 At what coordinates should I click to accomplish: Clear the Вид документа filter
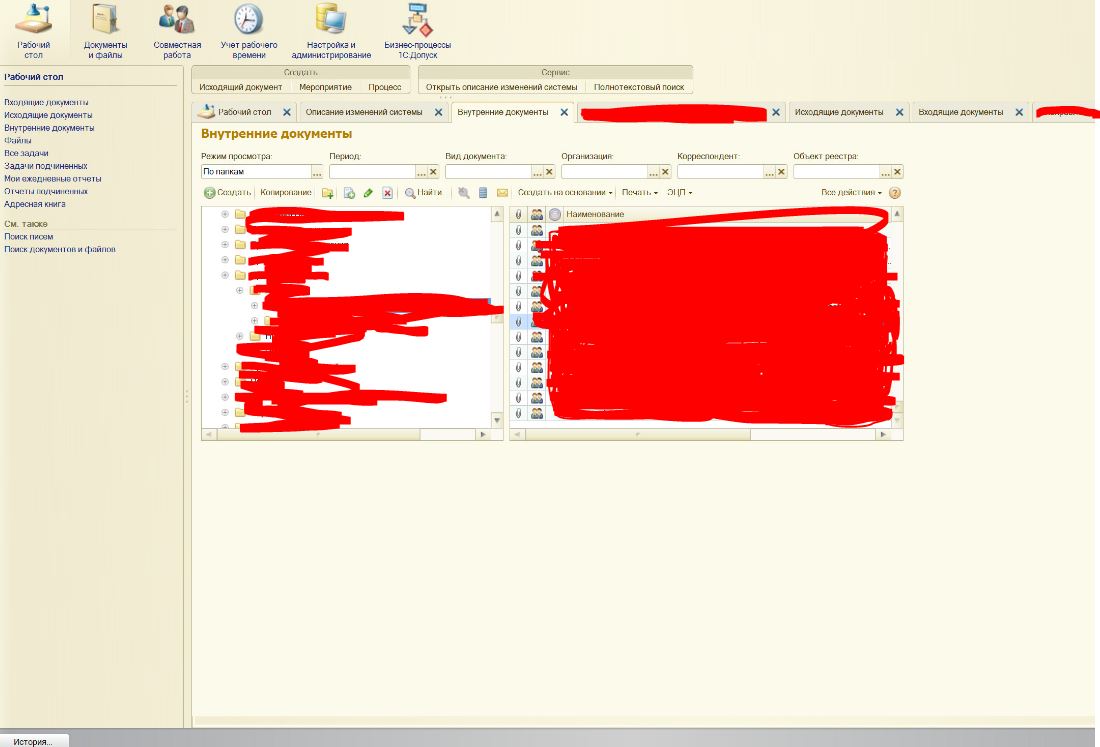[549, 172]
